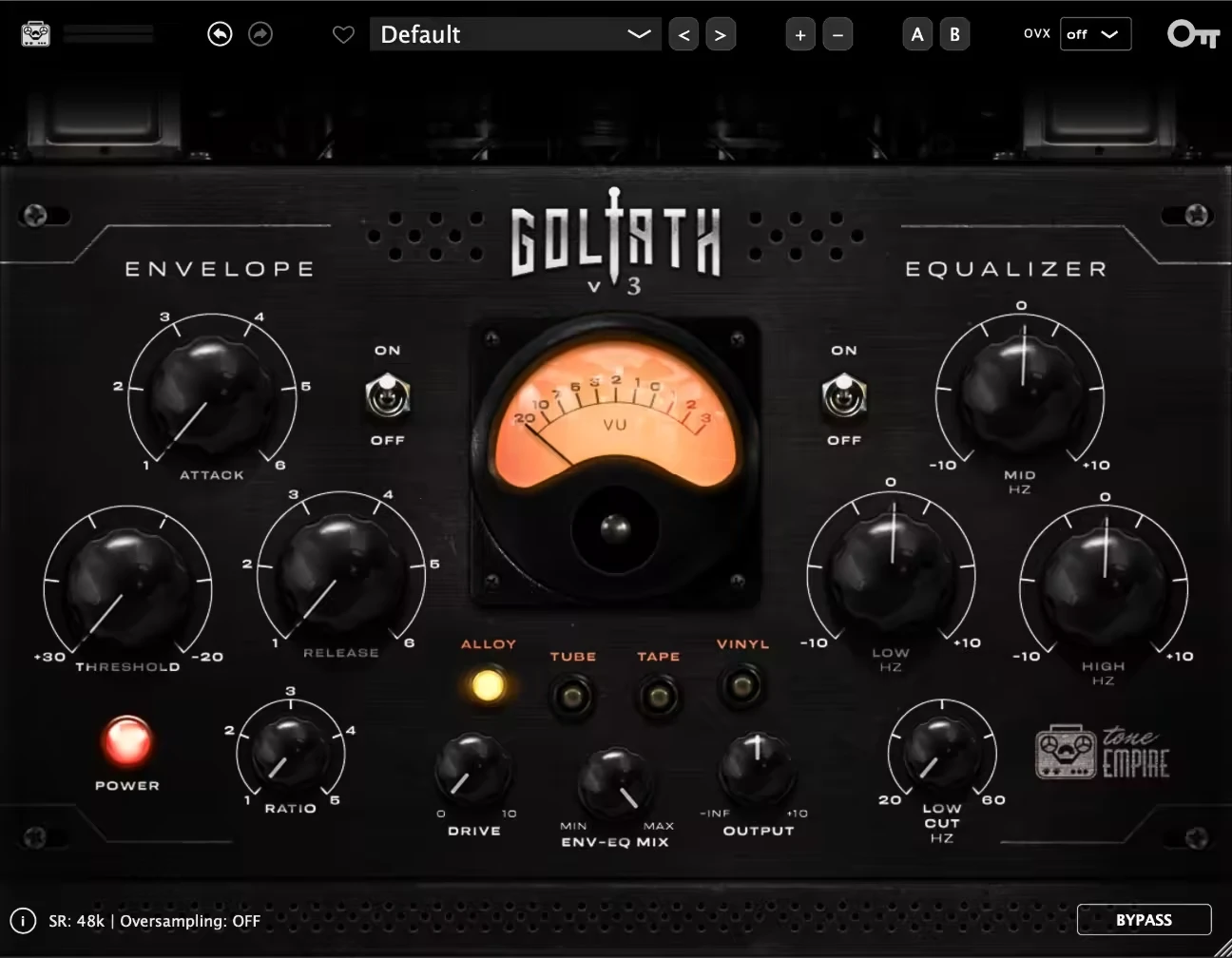The height and width of the screenshot is (958, 1232).
Task: Click the Goliath V3 logo
Action: point(616,241)
